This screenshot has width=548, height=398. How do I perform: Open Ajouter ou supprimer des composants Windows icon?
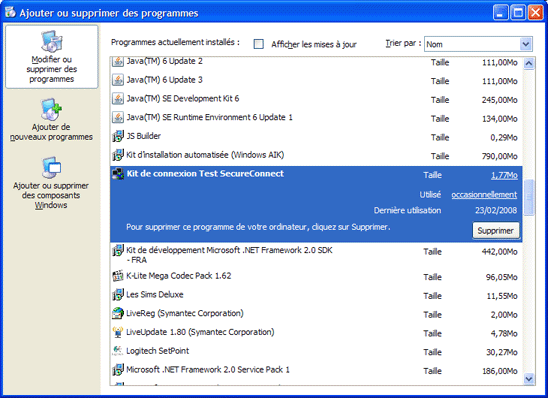51,168
